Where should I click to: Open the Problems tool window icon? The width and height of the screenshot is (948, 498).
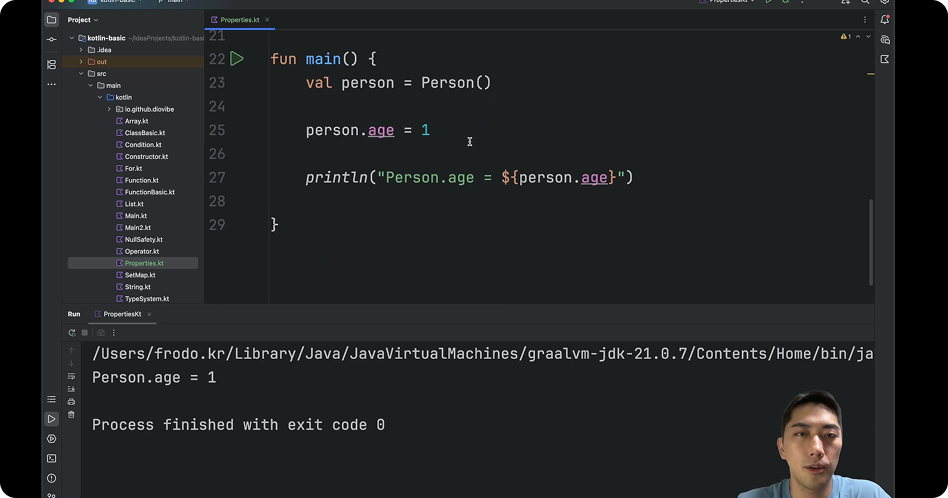52,478
